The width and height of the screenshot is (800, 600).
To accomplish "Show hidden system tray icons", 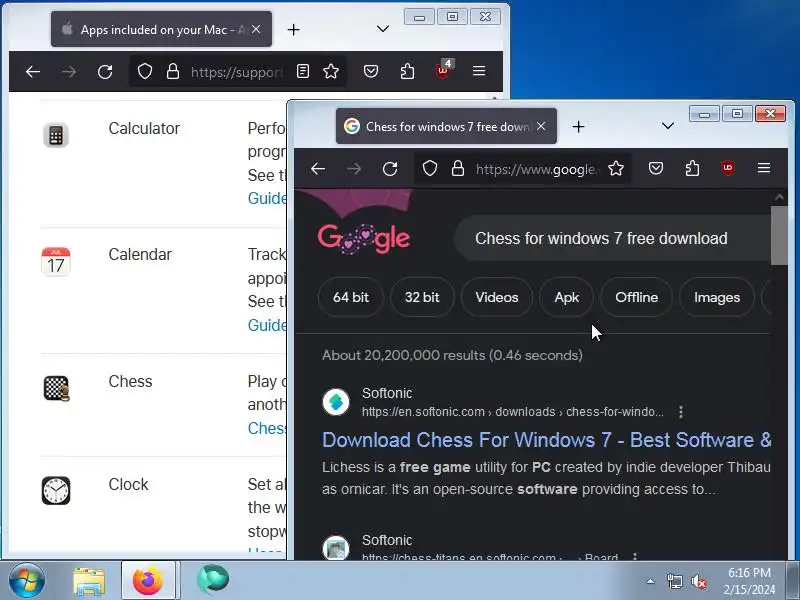I will 651,581.
